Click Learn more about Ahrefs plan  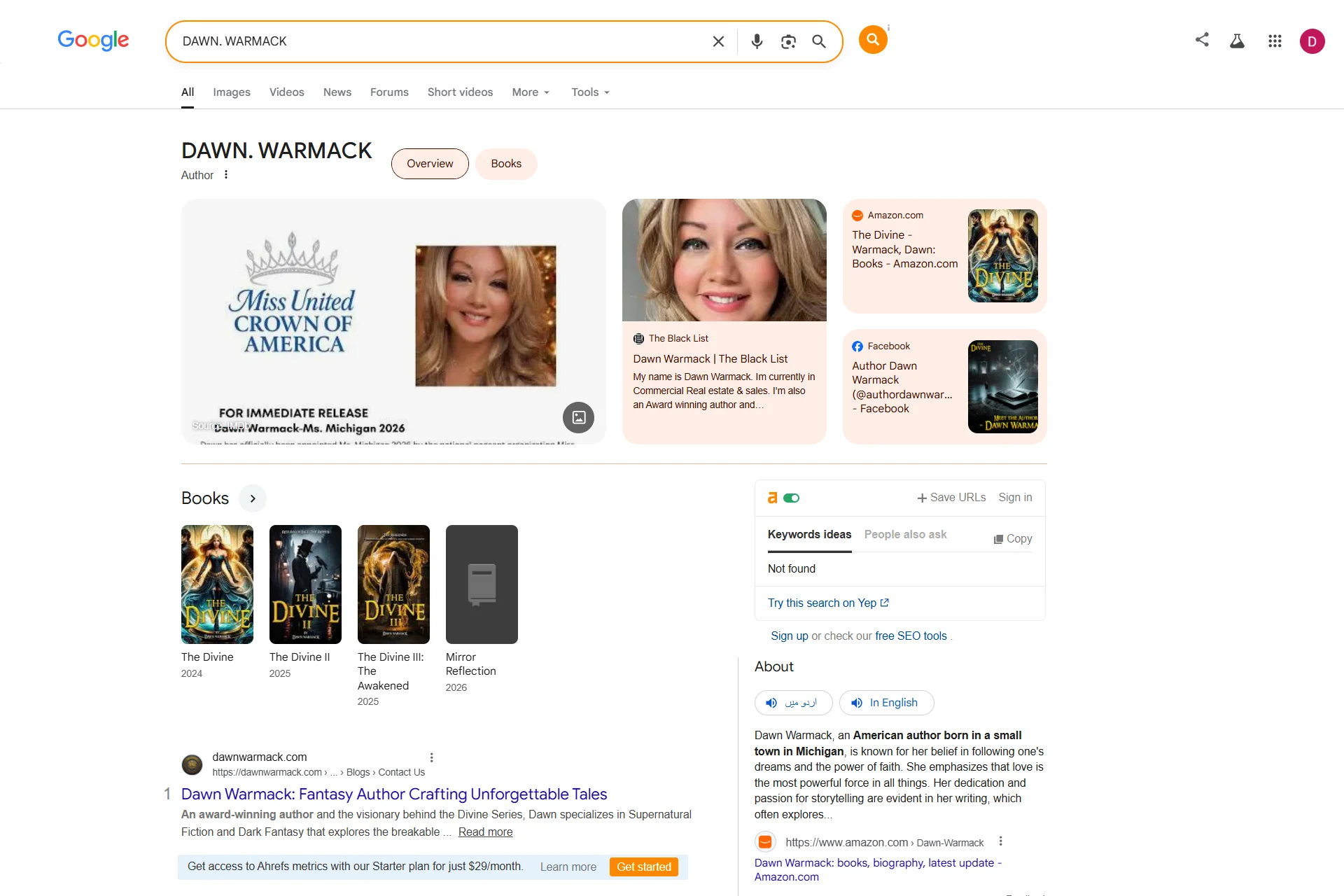[568, 867]
